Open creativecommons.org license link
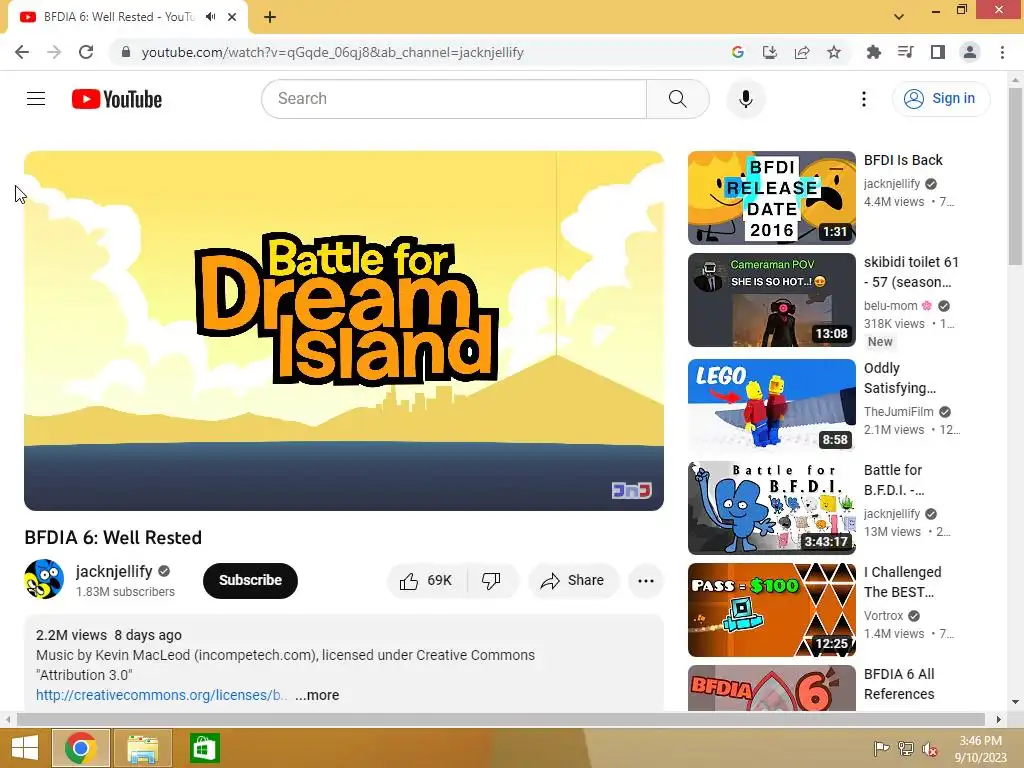The width and height of the screenshot is (1024, 768). 161,695
